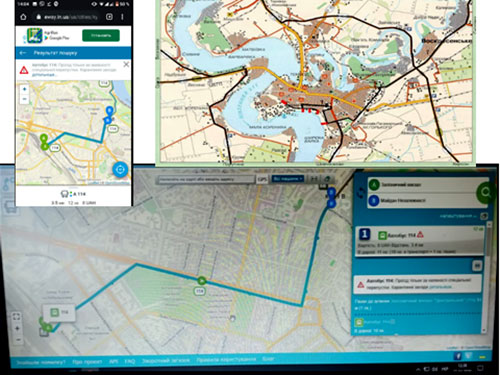The width and height of the screenshot is (500, 375).
Task: Zoom in on the phone map
Action: click(x=24, y=89)
